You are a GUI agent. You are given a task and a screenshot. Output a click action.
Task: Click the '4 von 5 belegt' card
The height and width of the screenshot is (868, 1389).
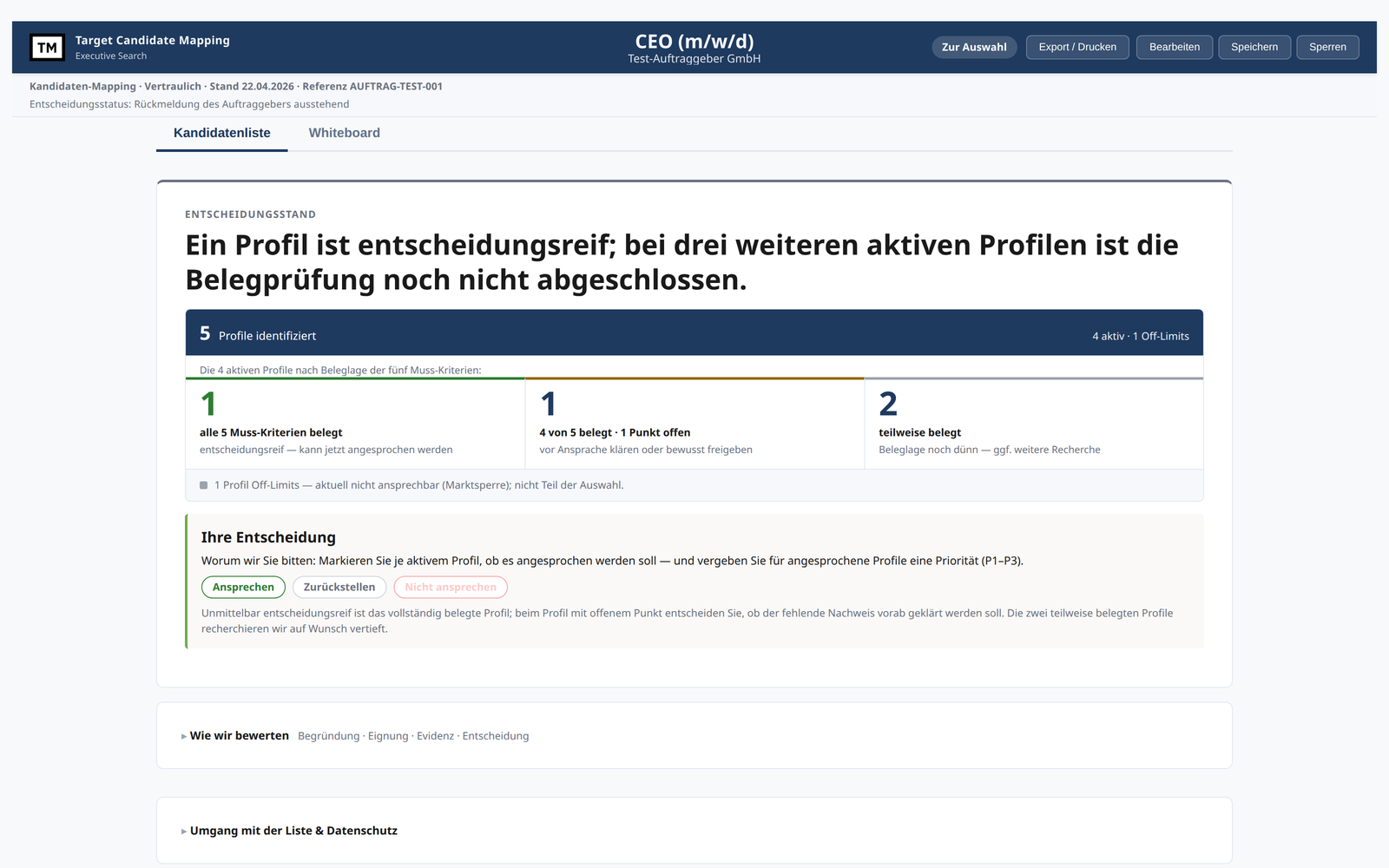tap(694, 424)
